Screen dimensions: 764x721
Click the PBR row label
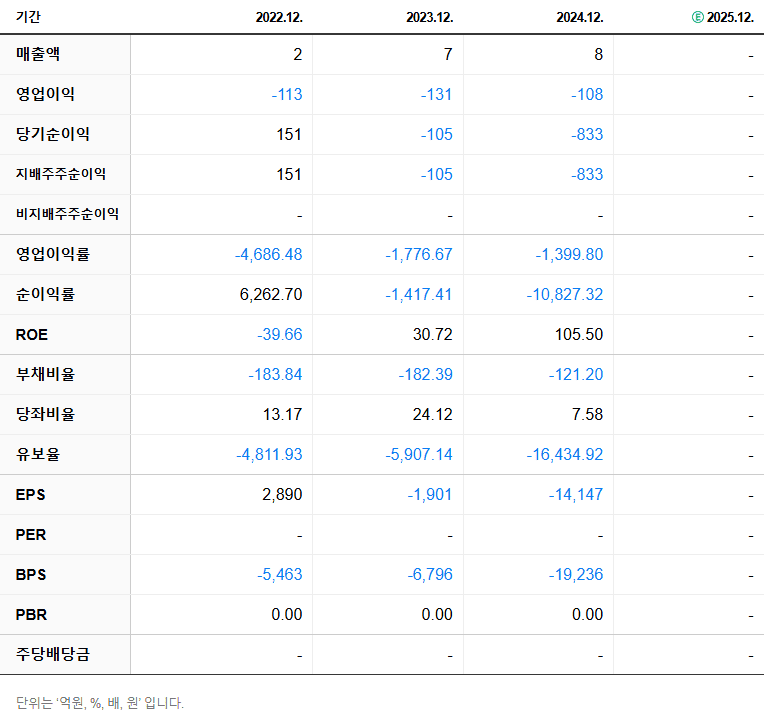pyautogui.click(x=31, y=614)
